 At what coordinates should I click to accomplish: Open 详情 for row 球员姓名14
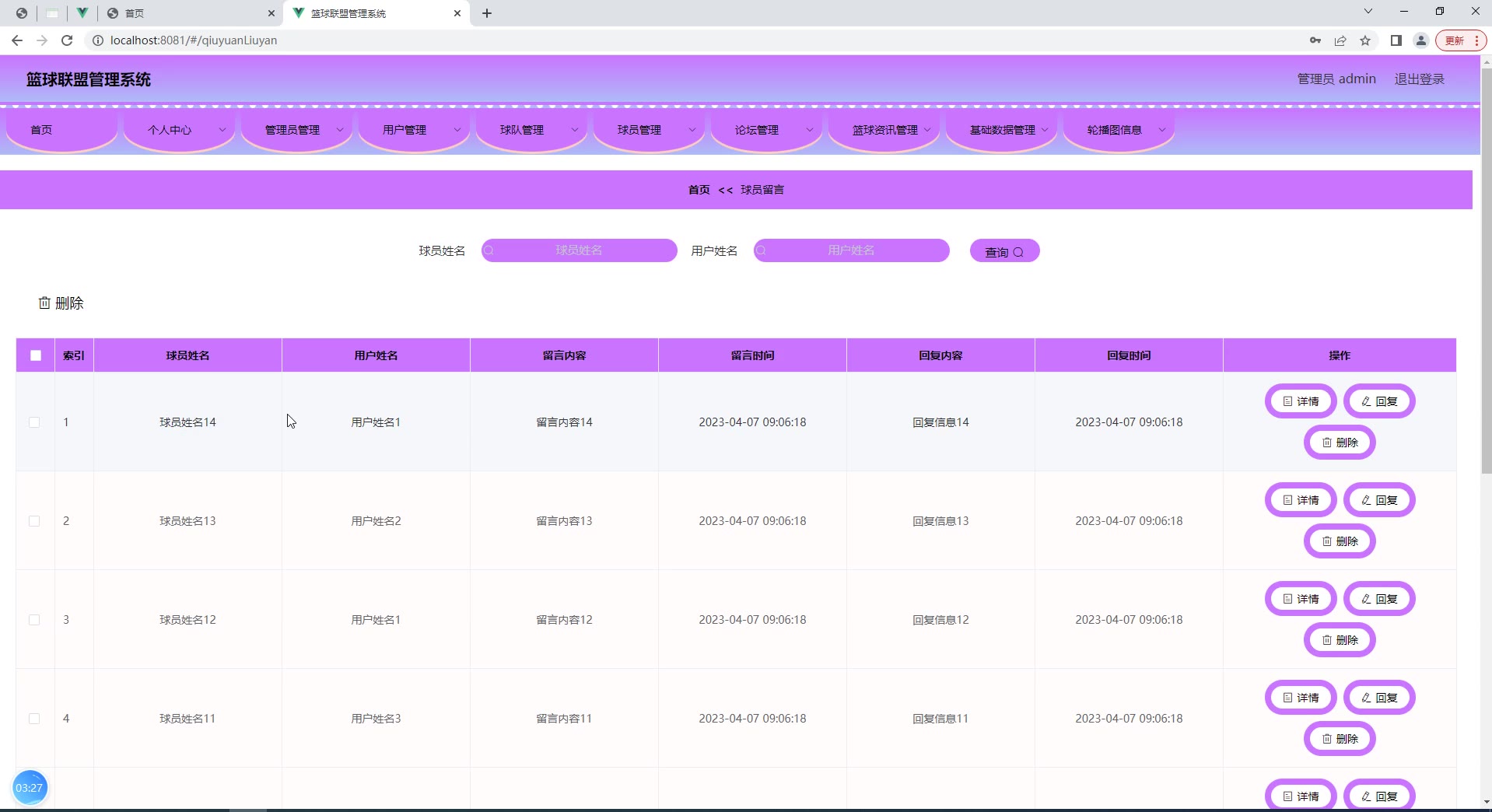[x=1301, y=401]
